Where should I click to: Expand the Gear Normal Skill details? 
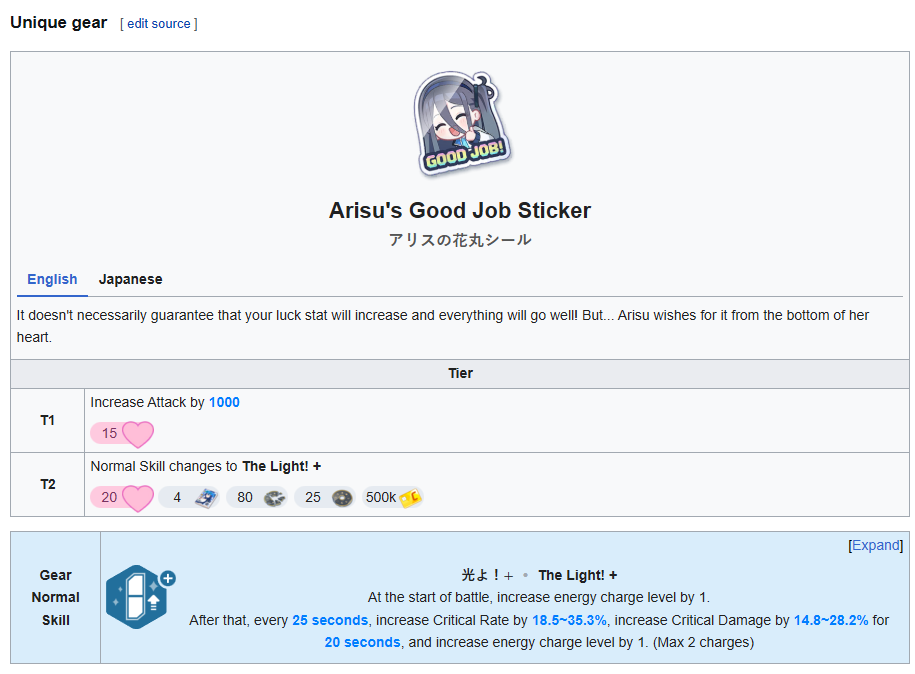coord(875,545)
